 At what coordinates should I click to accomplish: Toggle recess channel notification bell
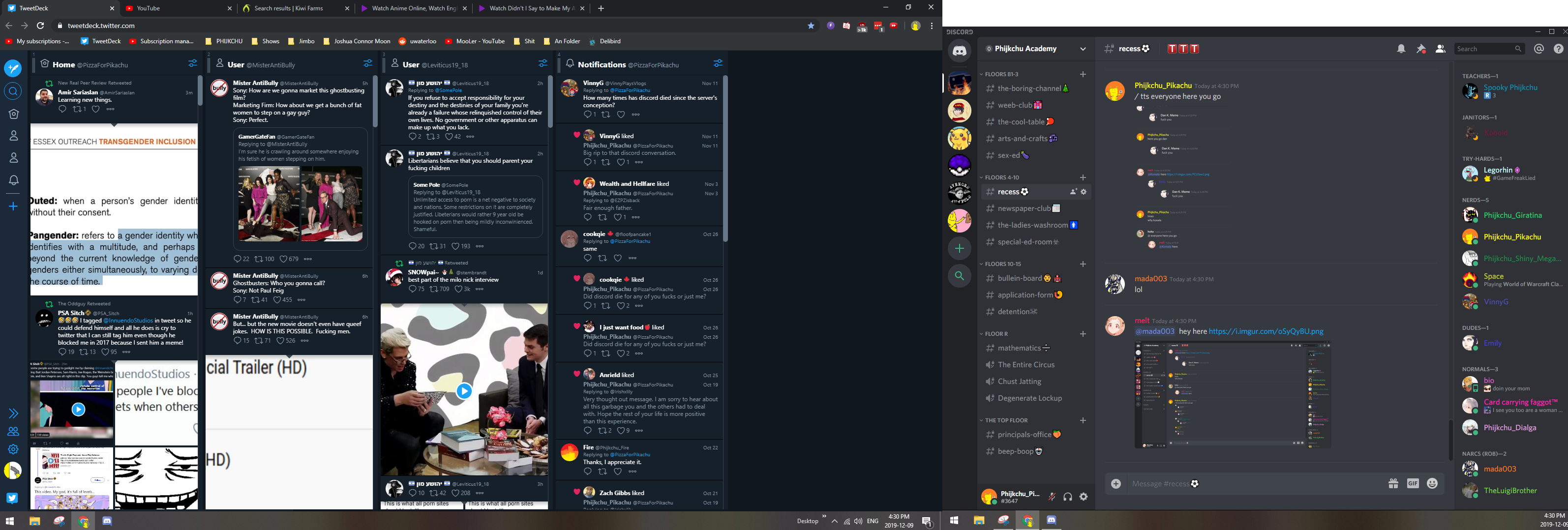click(x=1401, y=49)
